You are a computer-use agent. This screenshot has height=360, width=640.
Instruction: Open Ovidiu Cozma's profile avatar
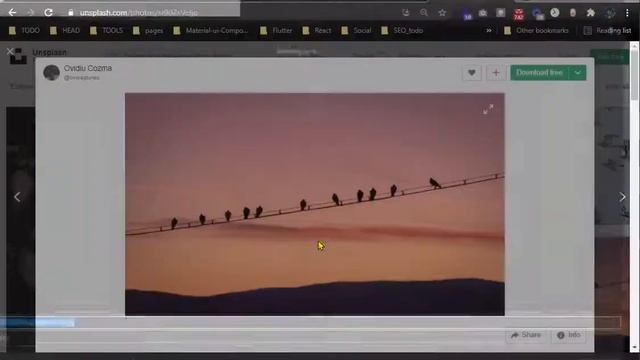[x=51, y=73]
